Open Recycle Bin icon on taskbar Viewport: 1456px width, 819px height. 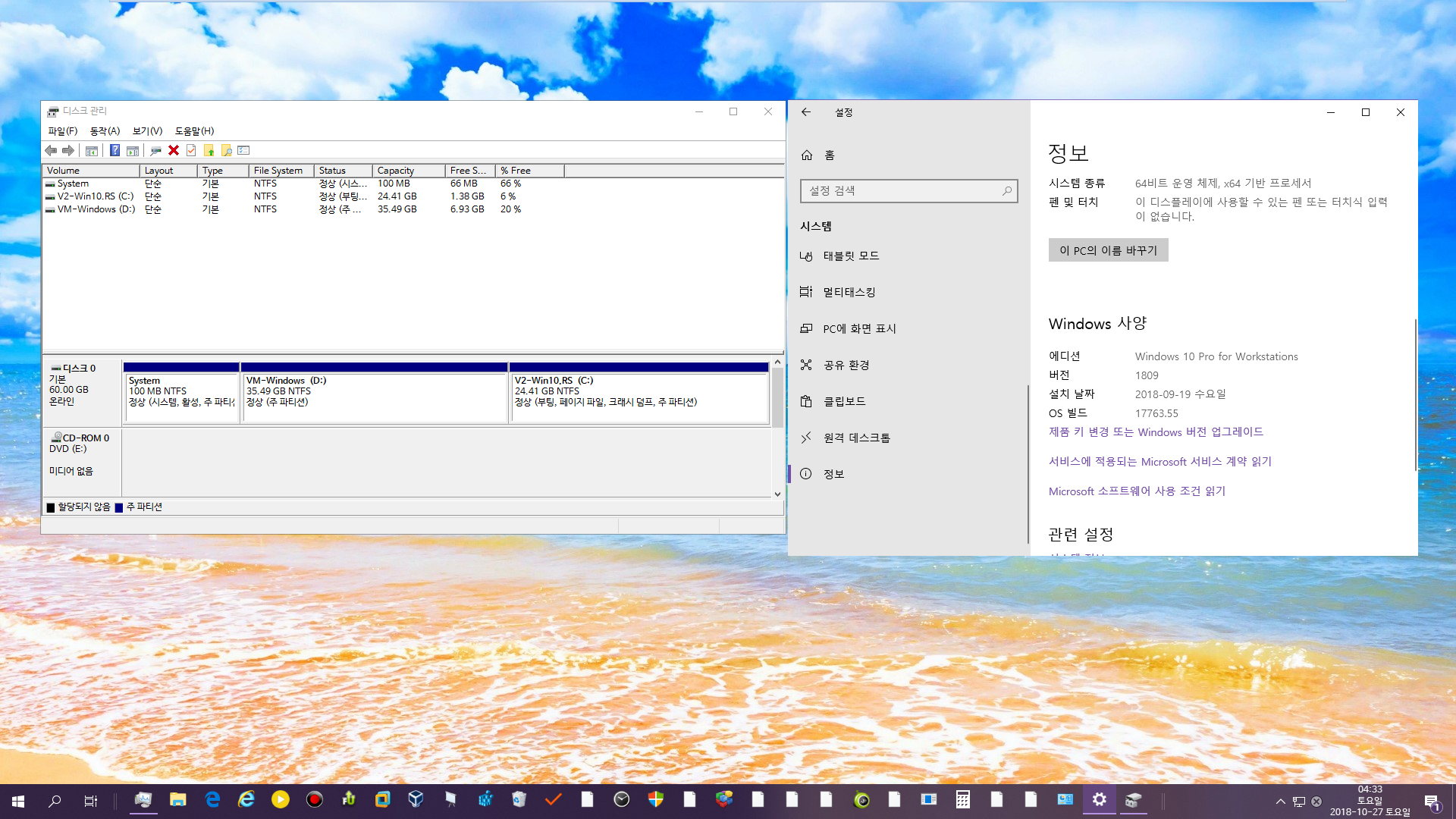(519, 799)
